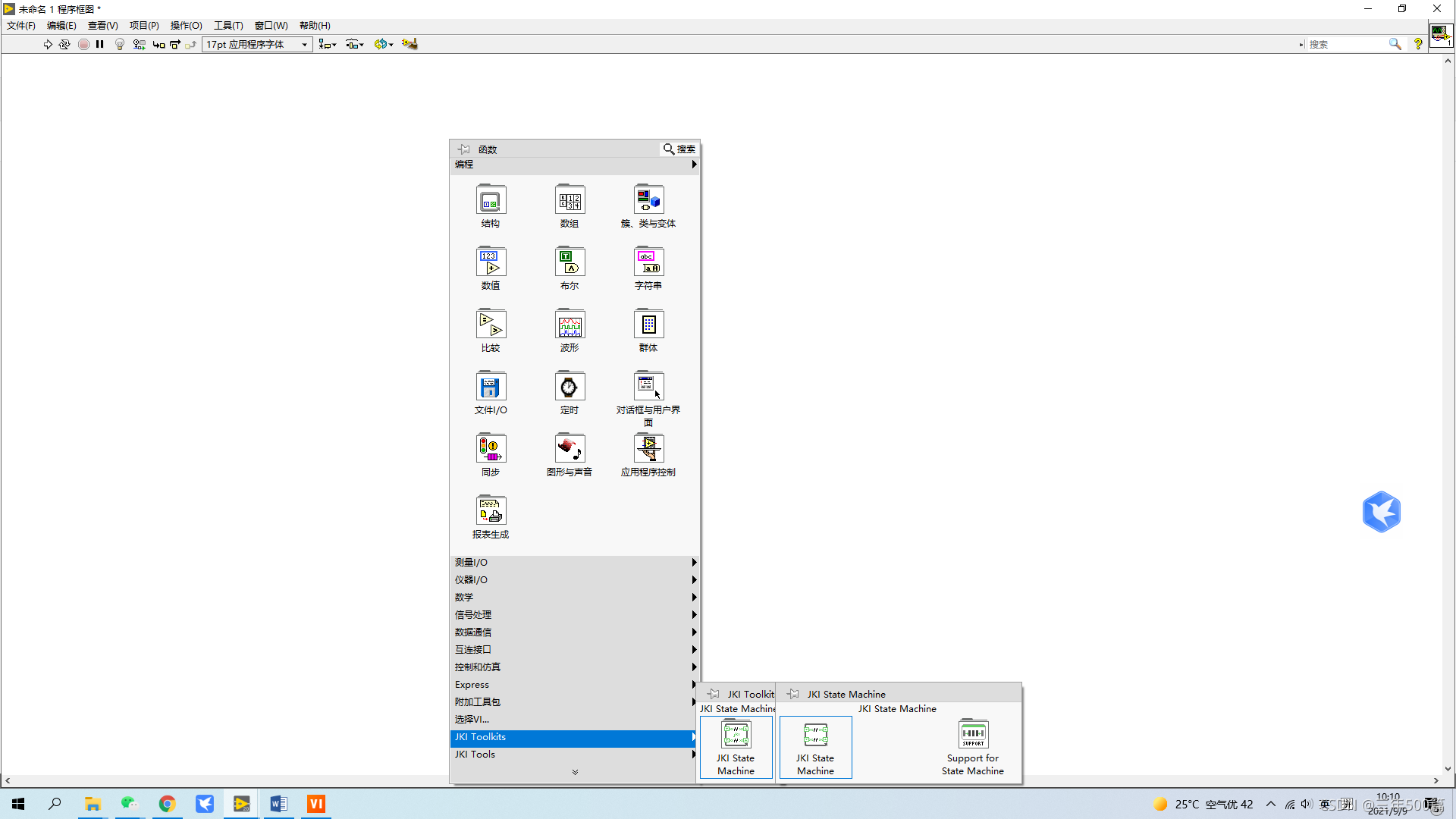Open the 编辑(E) menu
The image size is (1456, 819).
tap(61, 26)
